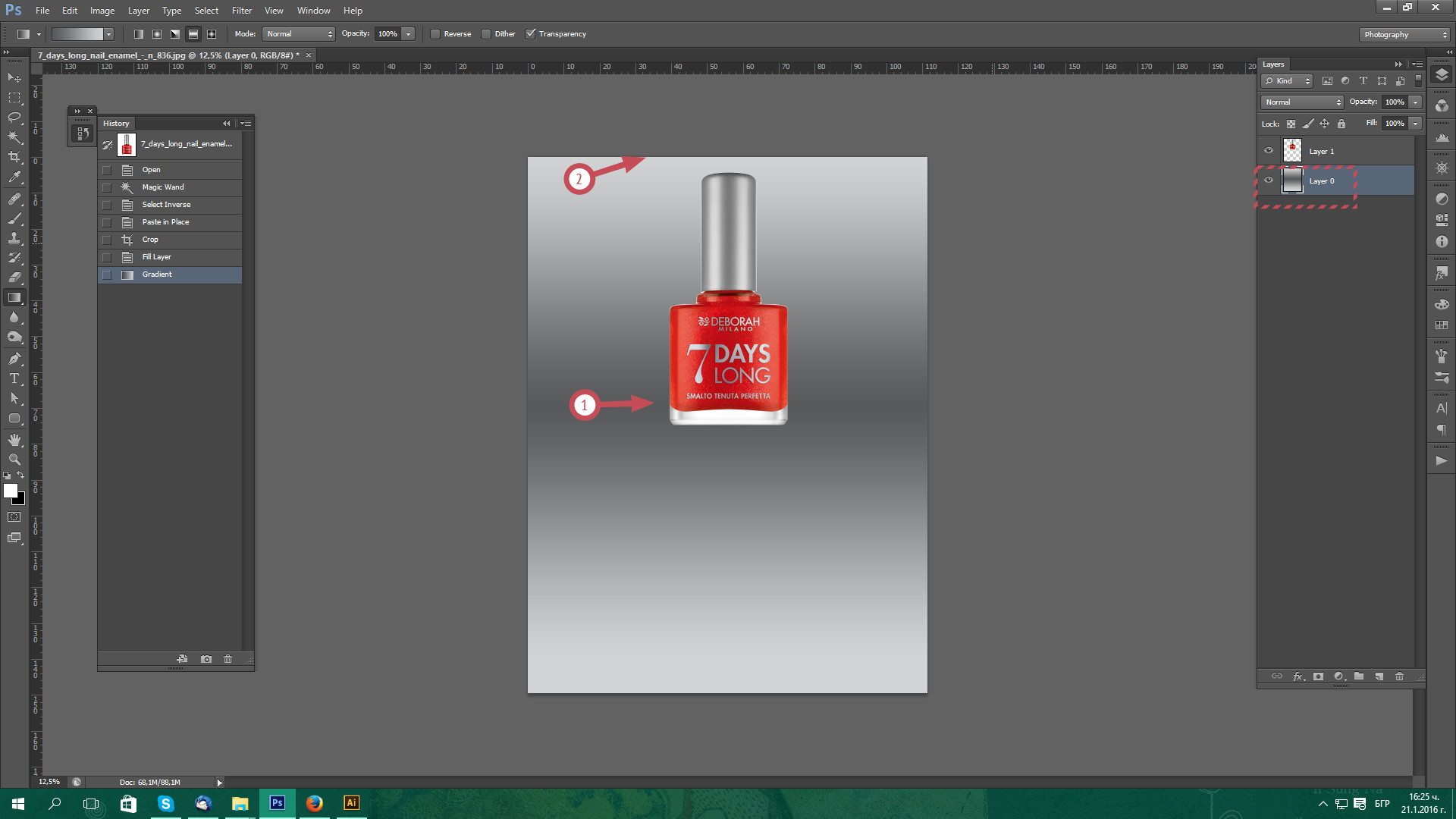Hide Layer 1 visibility eye

(1269, 151)
